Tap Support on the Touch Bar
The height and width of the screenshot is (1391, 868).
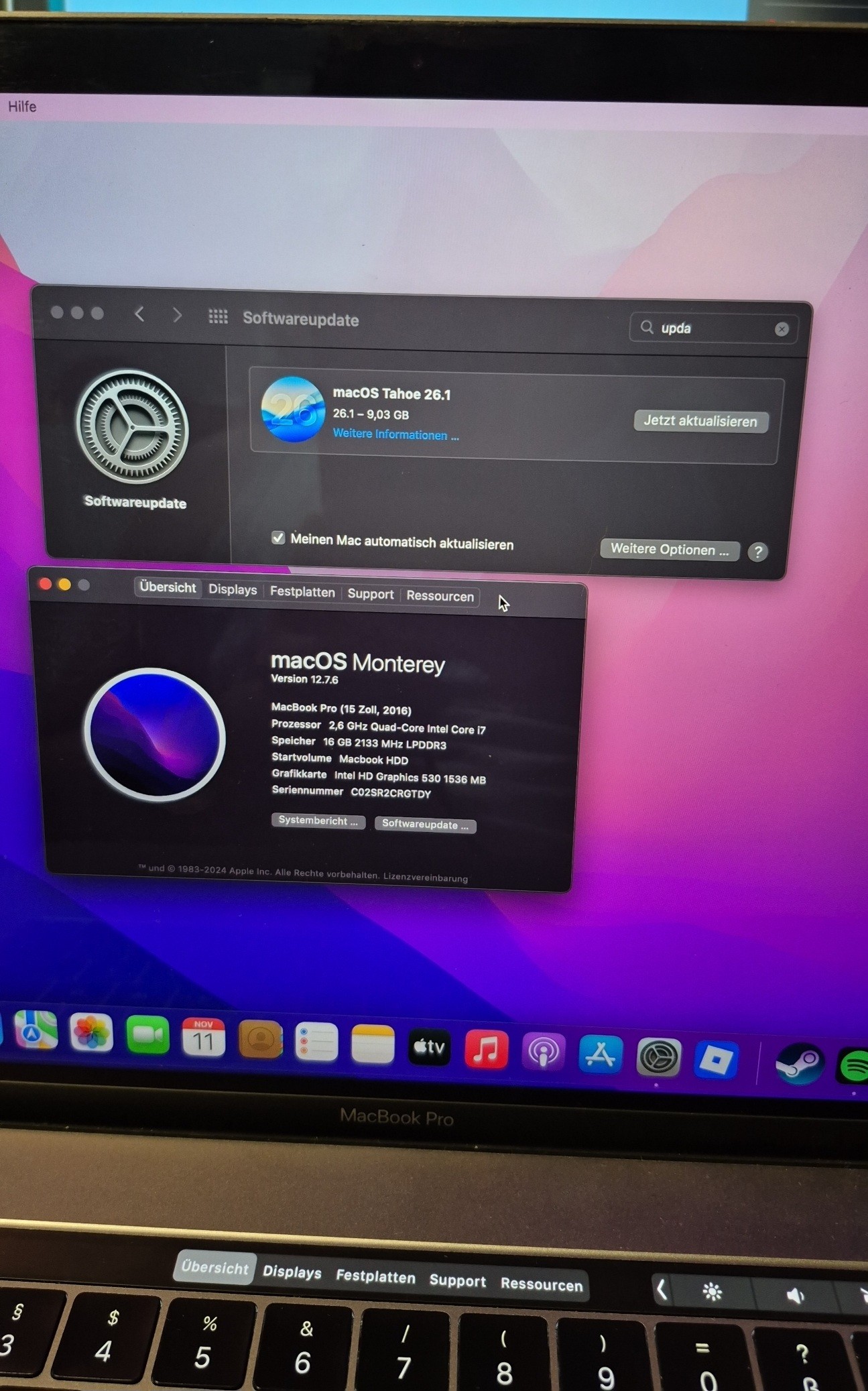pyautogui.click(x=458, y=1281)
